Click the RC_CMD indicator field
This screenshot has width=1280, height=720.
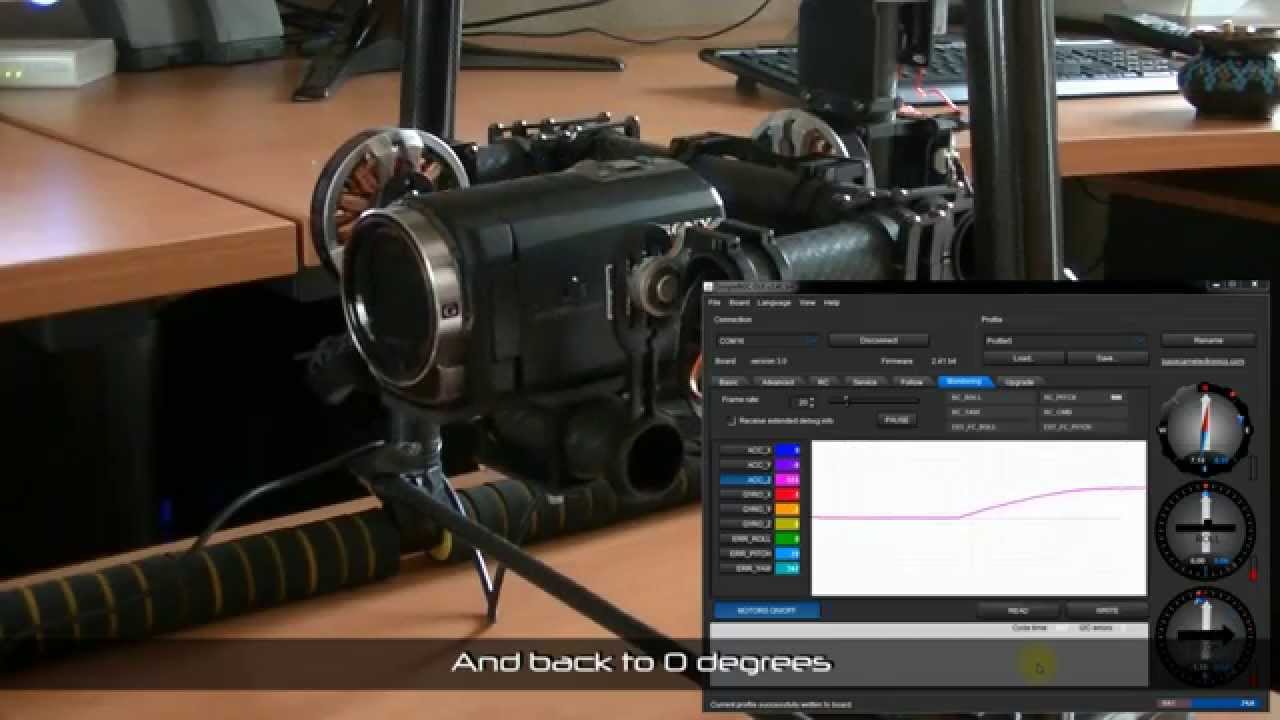[1084, 412]
